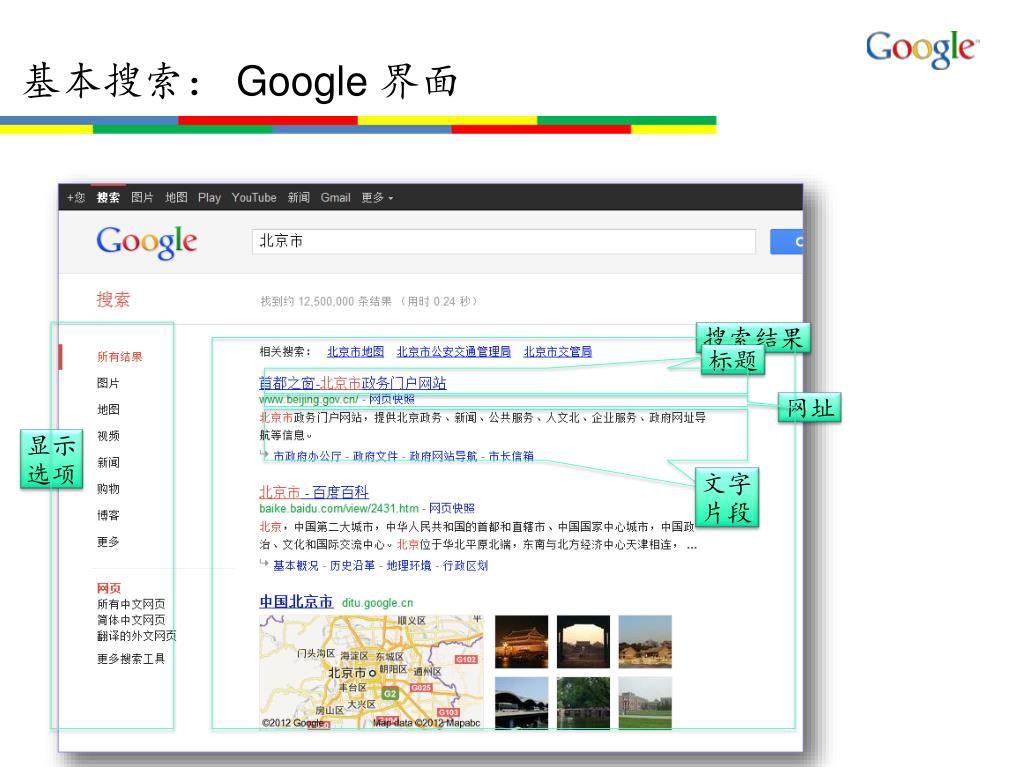The width and height of the screenshot is (1023, 767).
Task: Open related search 北京市公安交通管理局
Action: pyautogui.click(x=453, y=352)
